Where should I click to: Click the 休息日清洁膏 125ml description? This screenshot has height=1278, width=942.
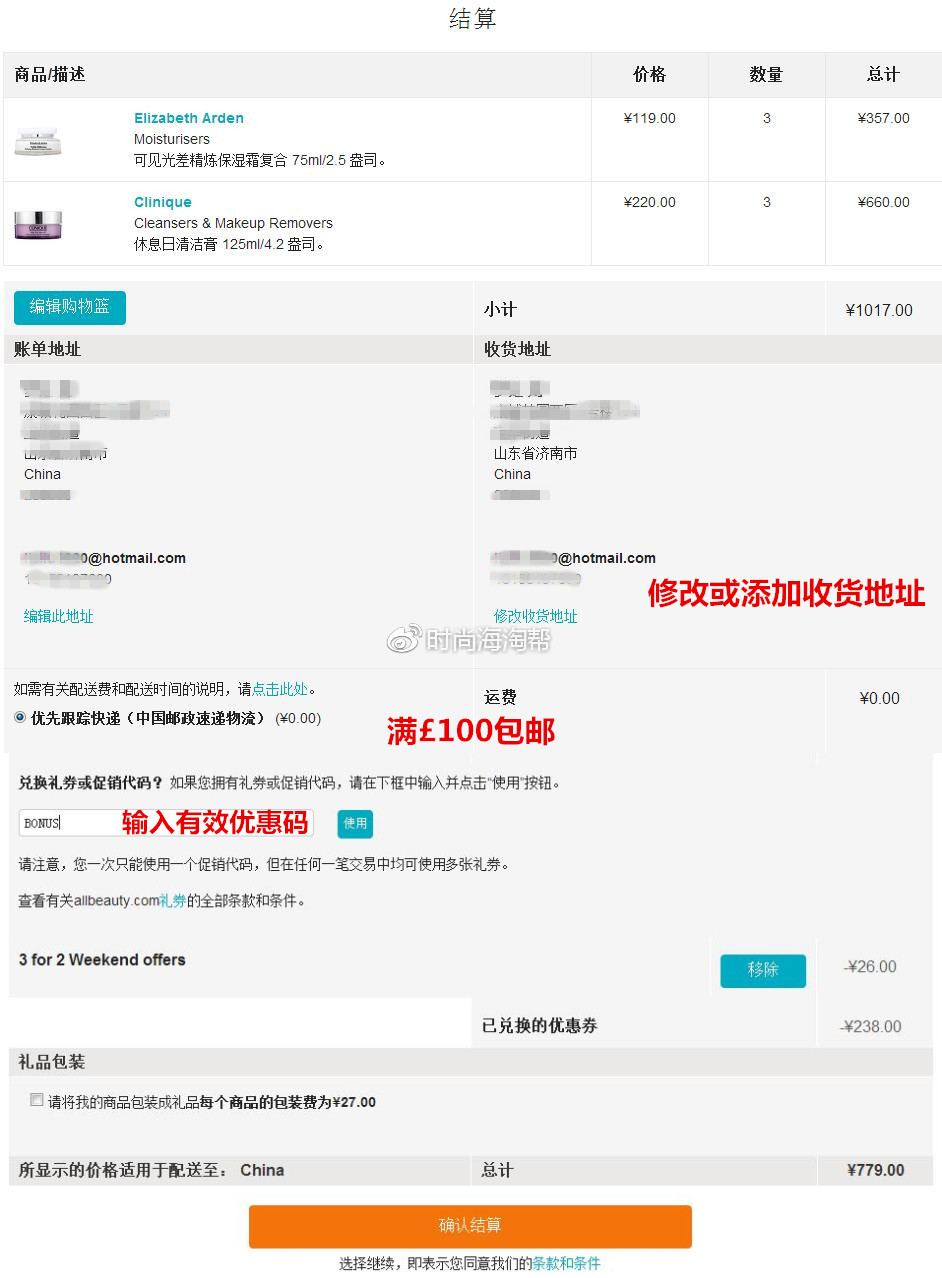232,244
